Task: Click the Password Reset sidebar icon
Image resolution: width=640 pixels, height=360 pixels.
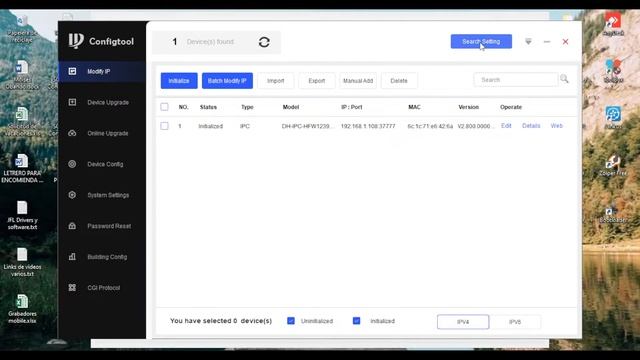Action: pos(72,226)
